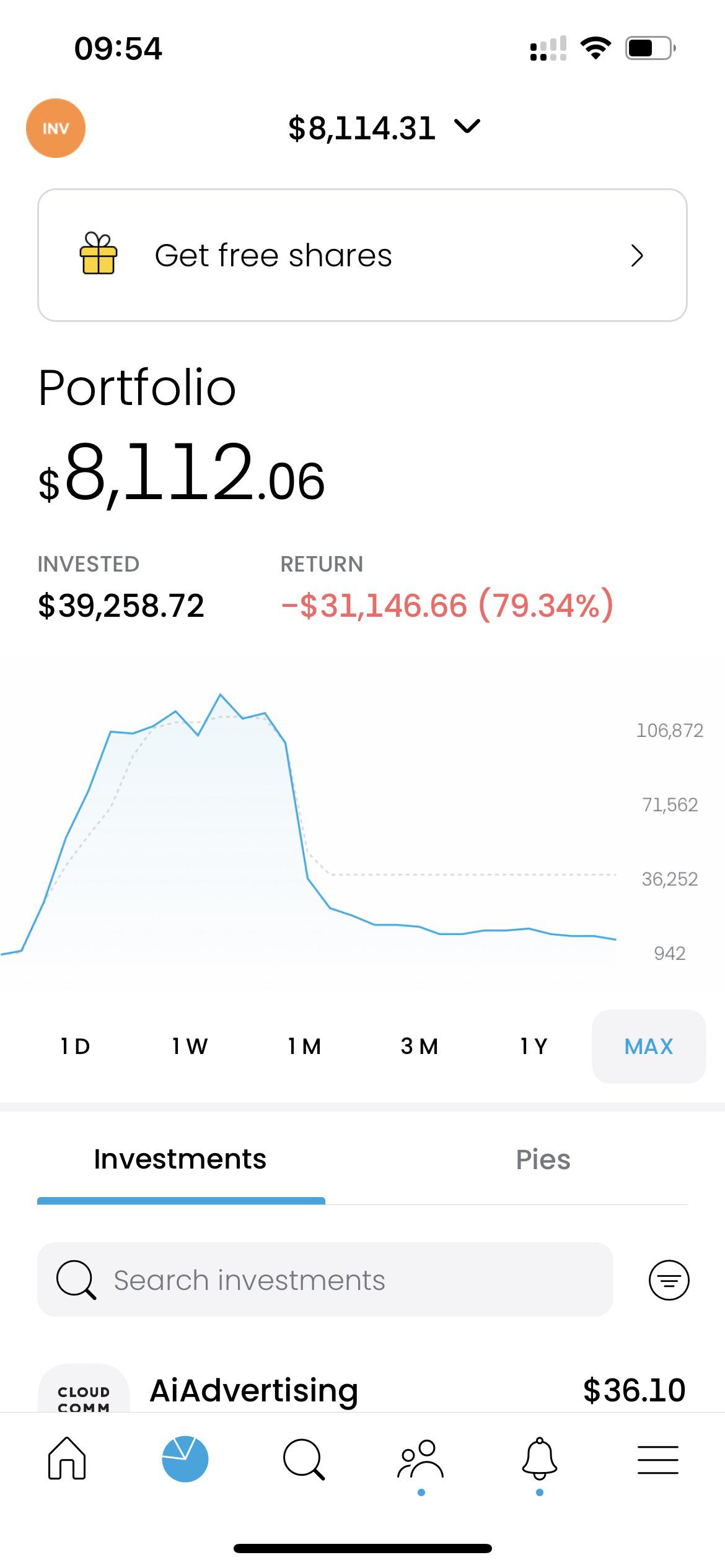Tap the filter investments icon

coord(669,1280)
